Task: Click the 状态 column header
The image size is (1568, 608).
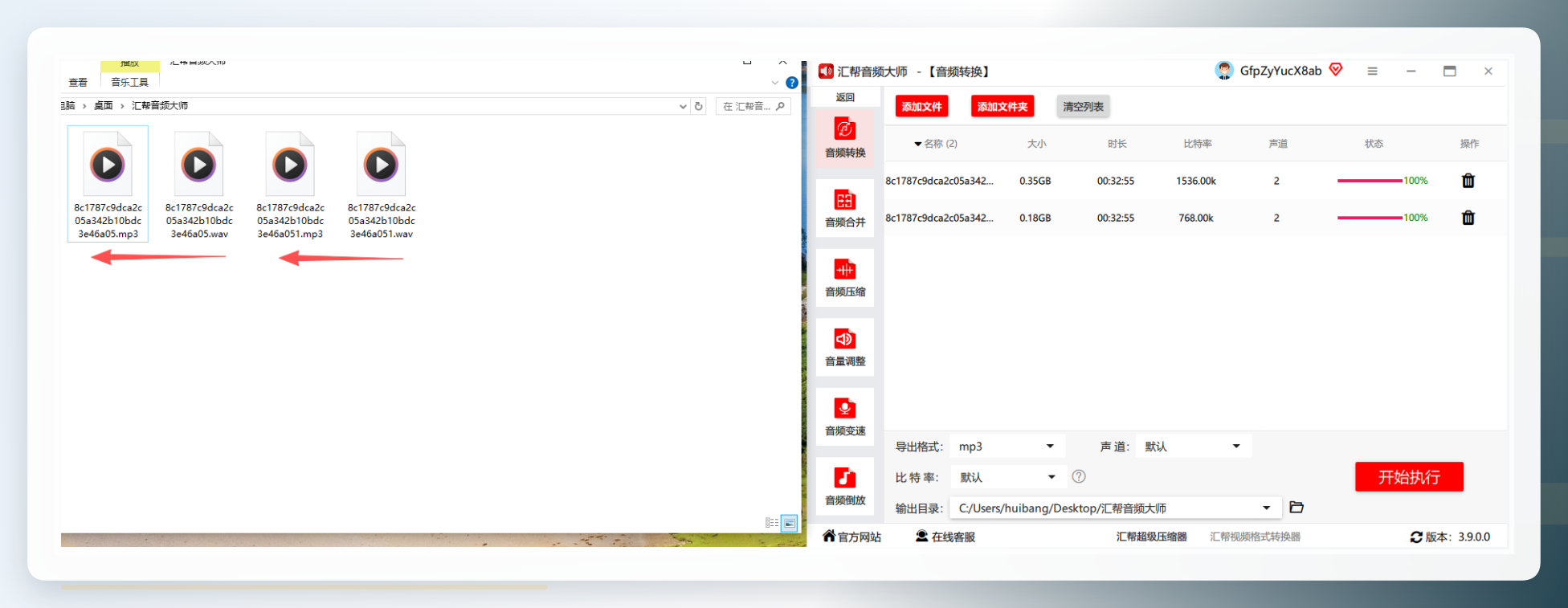Action: (x=1374, y=144)
